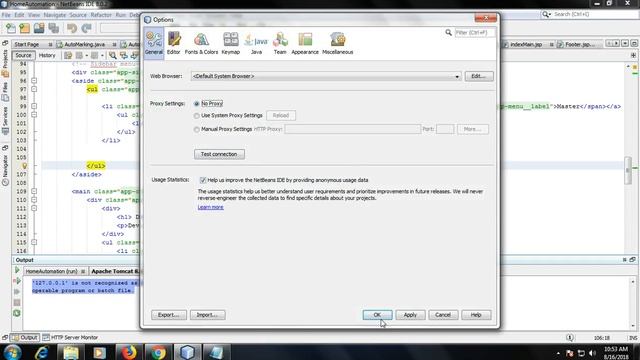Toggle anonymous usage data checkbox

tap(203, 180)
